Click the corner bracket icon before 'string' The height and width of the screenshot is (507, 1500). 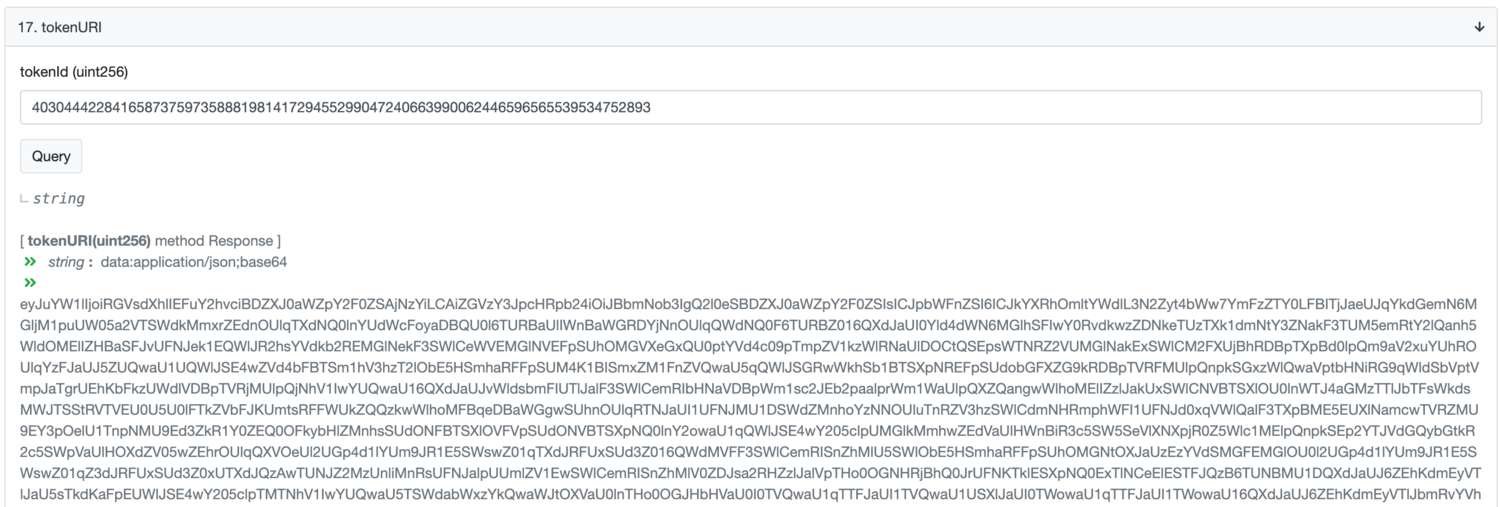pos(24,198)
